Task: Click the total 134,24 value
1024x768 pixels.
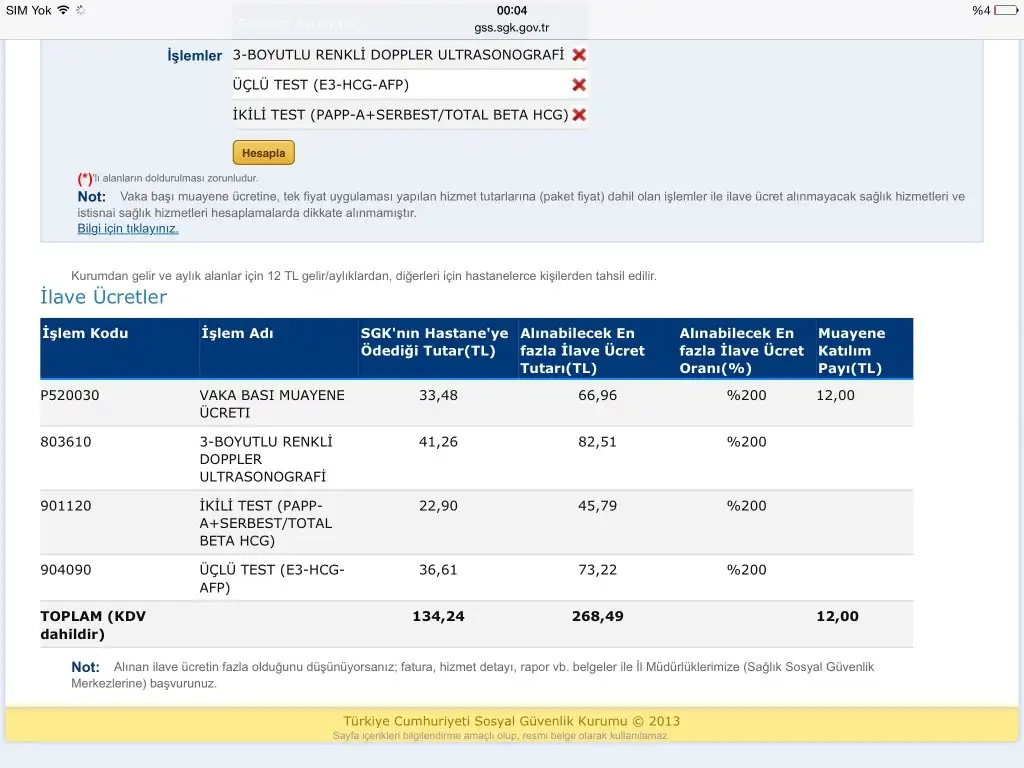Action: click(x=438, y=616)
